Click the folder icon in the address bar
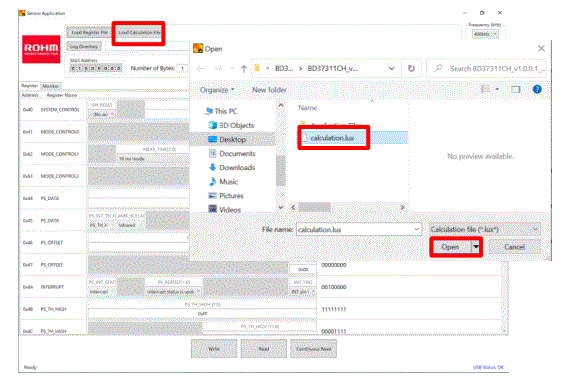Viewport: 575px width, 385px height. coord(257,68)
